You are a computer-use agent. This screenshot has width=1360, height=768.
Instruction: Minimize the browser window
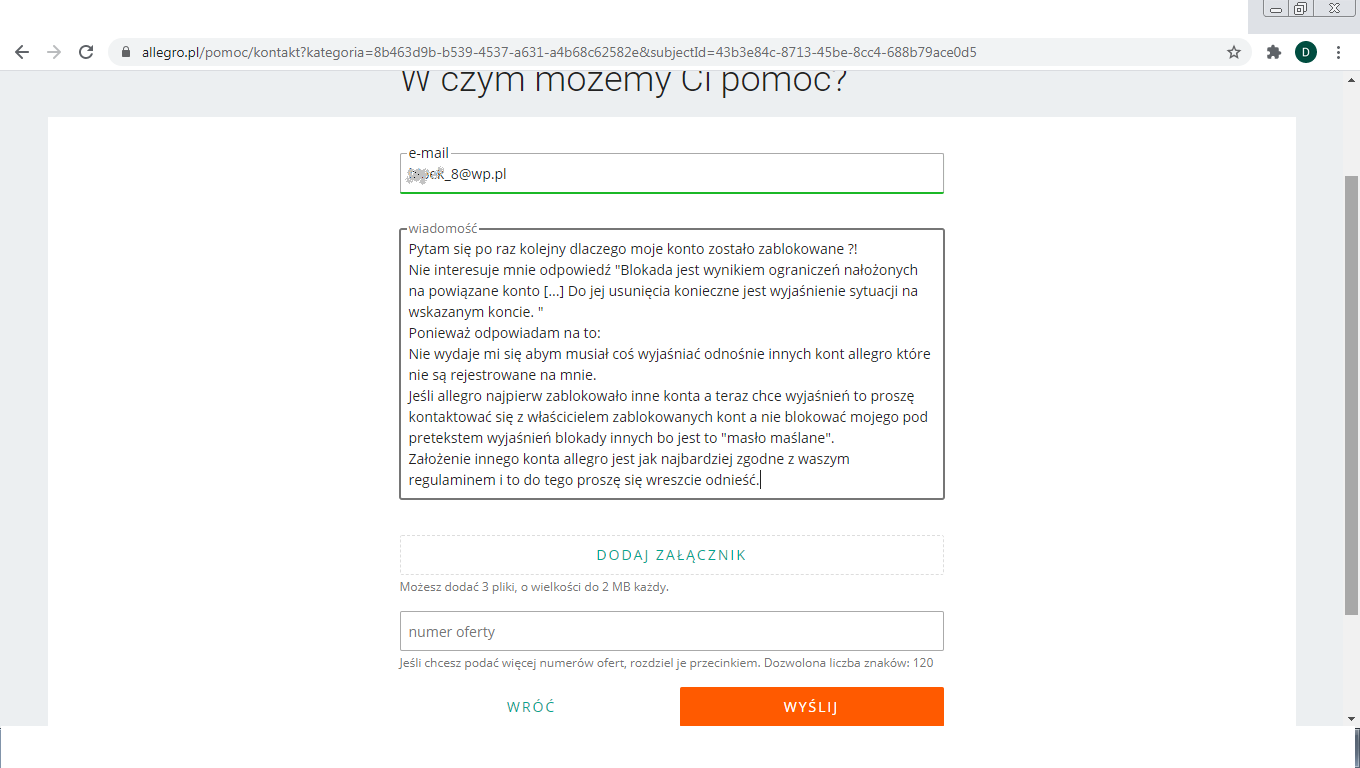point(1276,9)
